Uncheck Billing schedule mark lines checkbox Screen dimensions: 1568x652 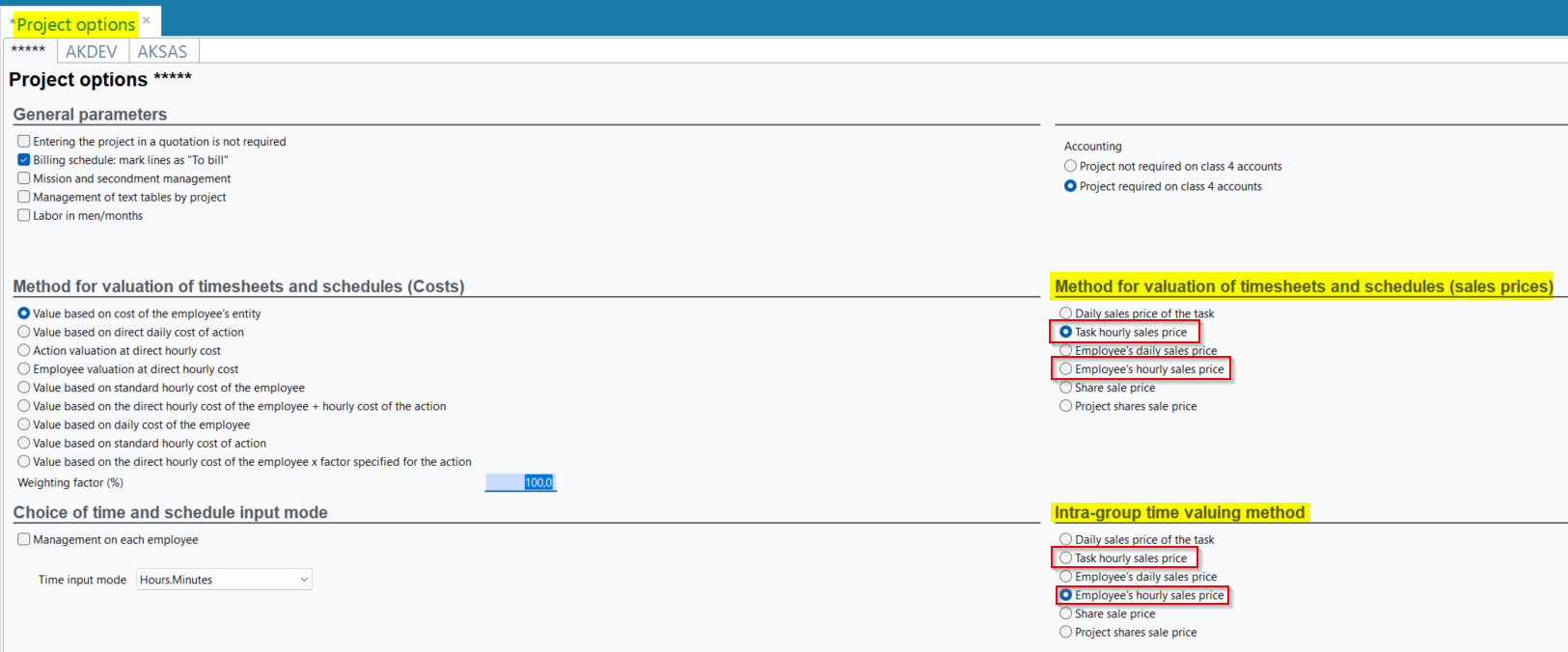(24, 160)
